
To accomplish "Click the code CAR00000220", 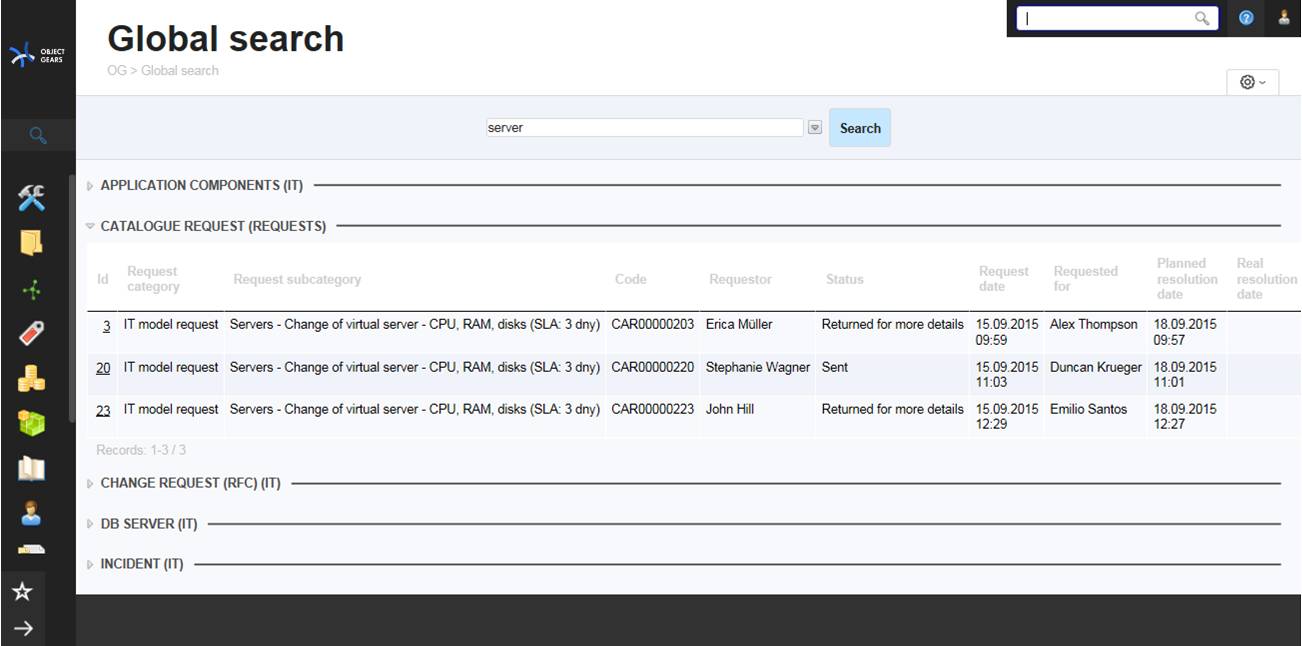I will coord(653,368).
